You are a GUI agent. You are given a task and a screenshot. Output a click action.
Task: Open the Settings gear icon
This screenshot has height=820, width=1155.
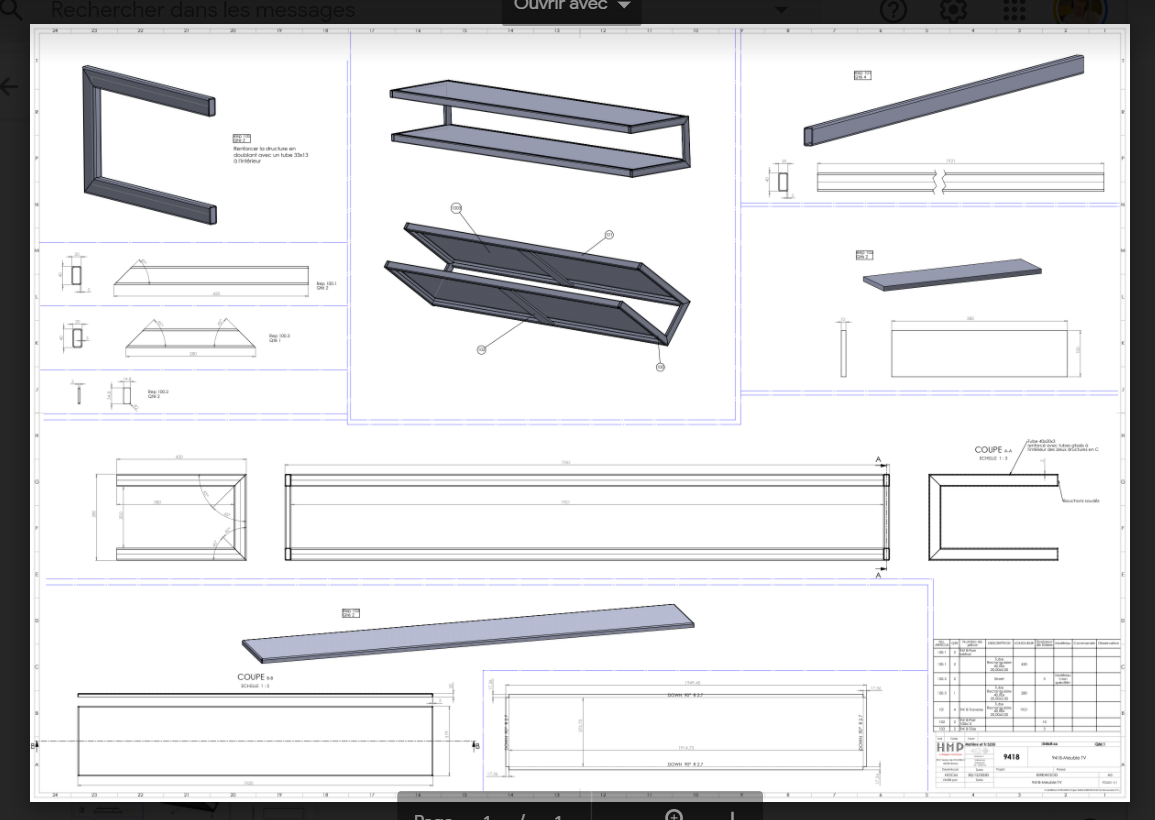(953, 11)
